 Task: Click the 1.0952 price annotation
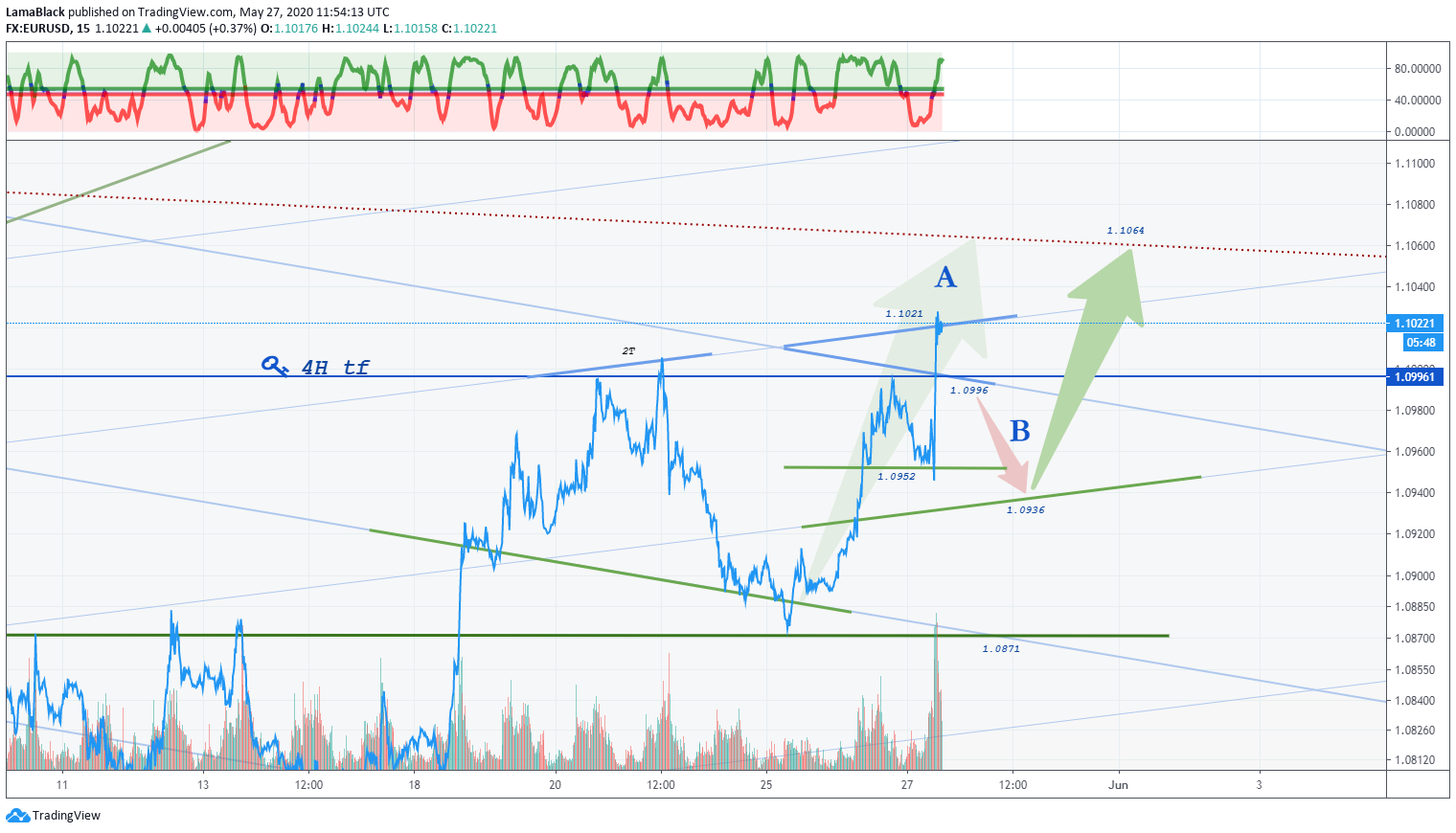(x=897, y=477)
